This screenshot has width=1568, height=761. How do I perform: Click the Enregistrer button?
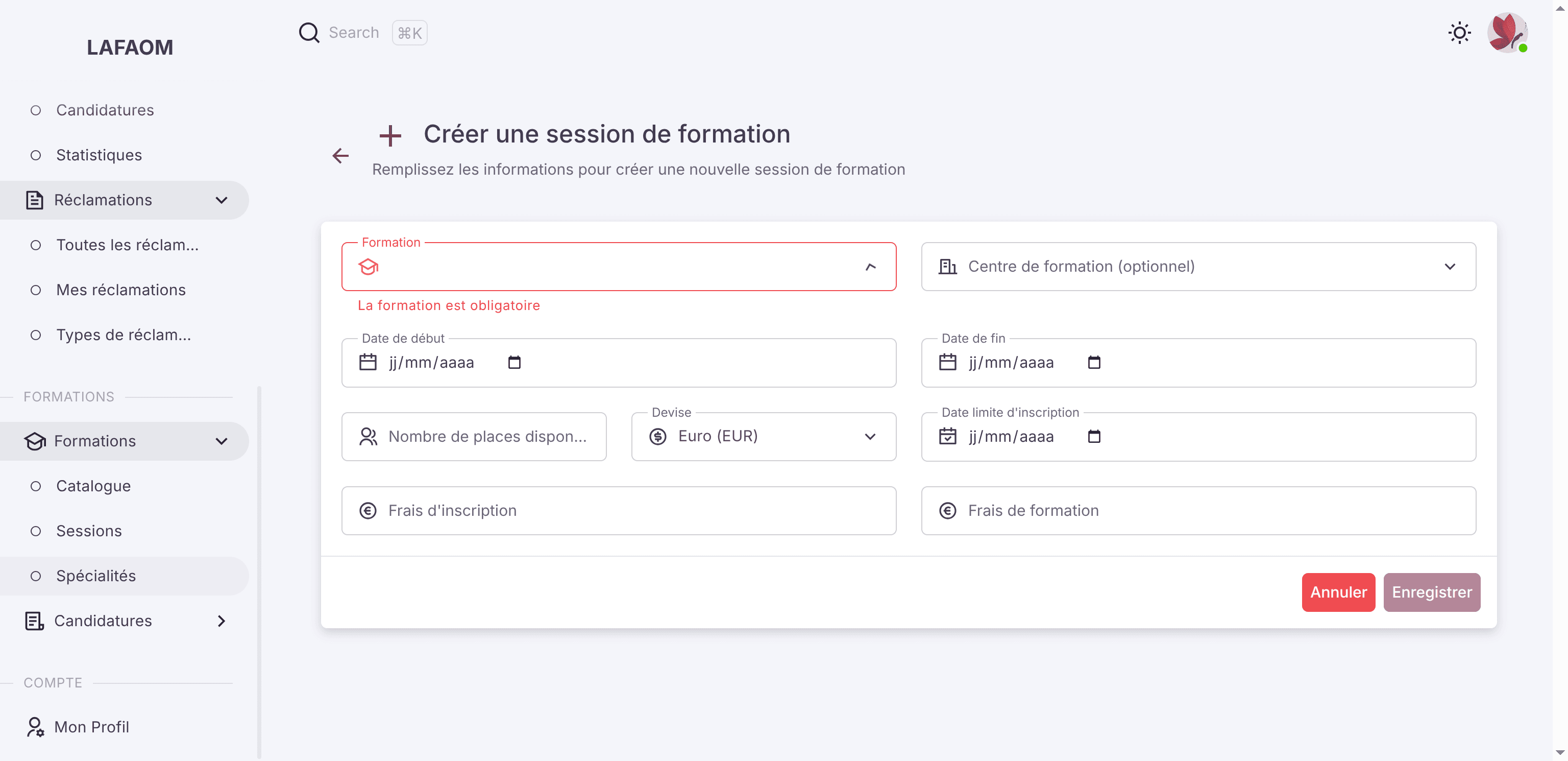pos(1432,592)
